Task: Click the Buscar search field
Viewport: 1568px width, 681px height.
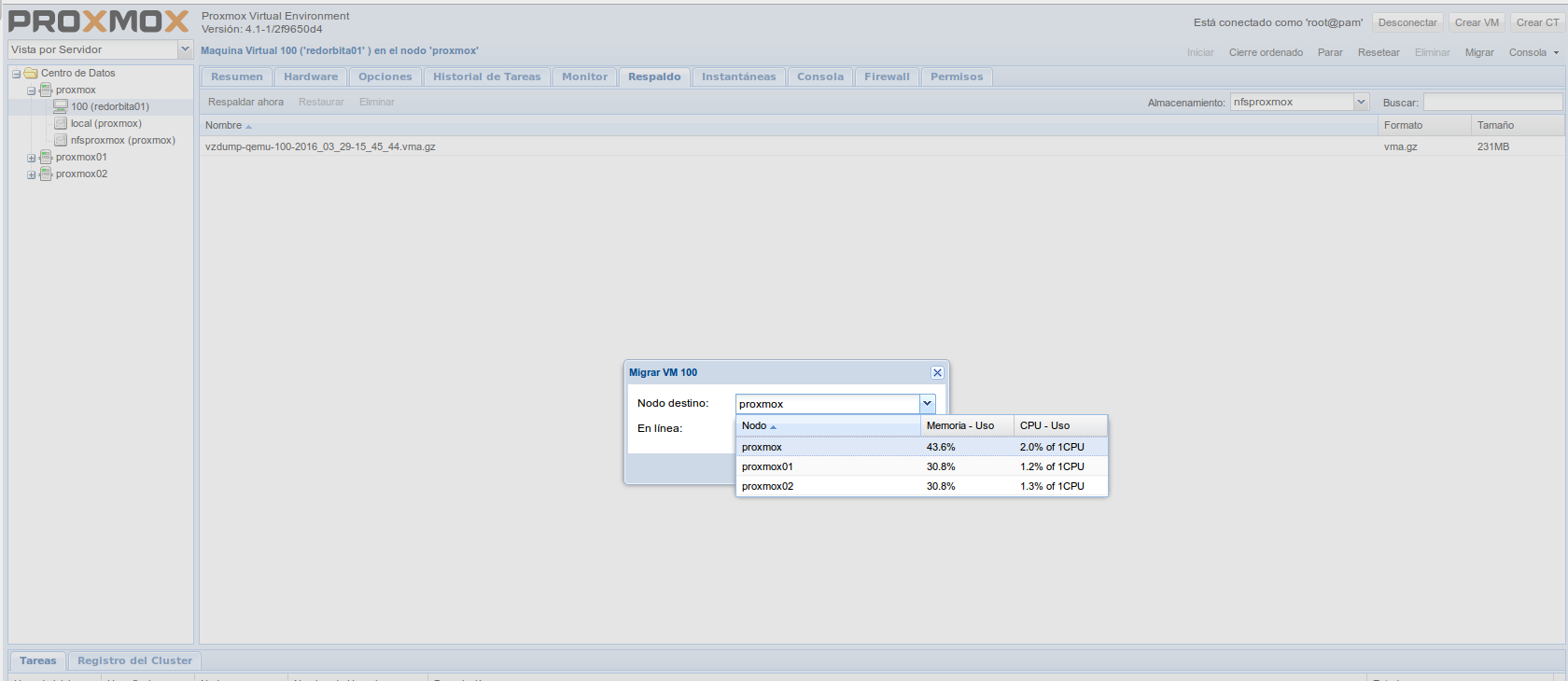Action: click(x=1491, y=102)
